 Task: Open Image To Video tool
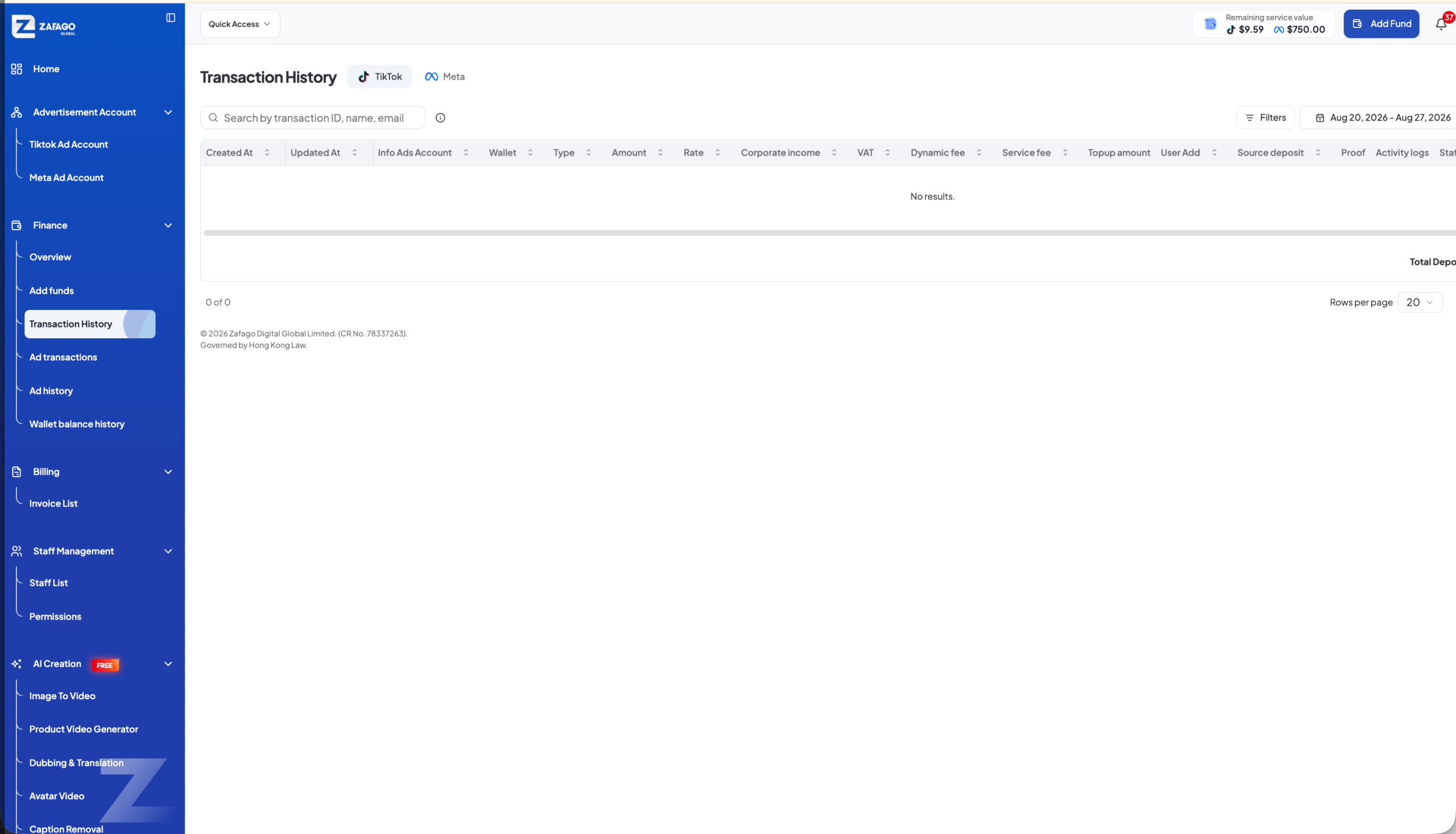tap(62, 696)
